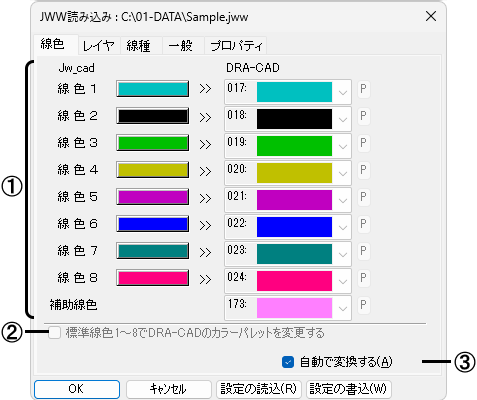Uncheck the 自動で変換する(A) checkbox
Screen dimensions: 477x400
[x=288, y=362]
